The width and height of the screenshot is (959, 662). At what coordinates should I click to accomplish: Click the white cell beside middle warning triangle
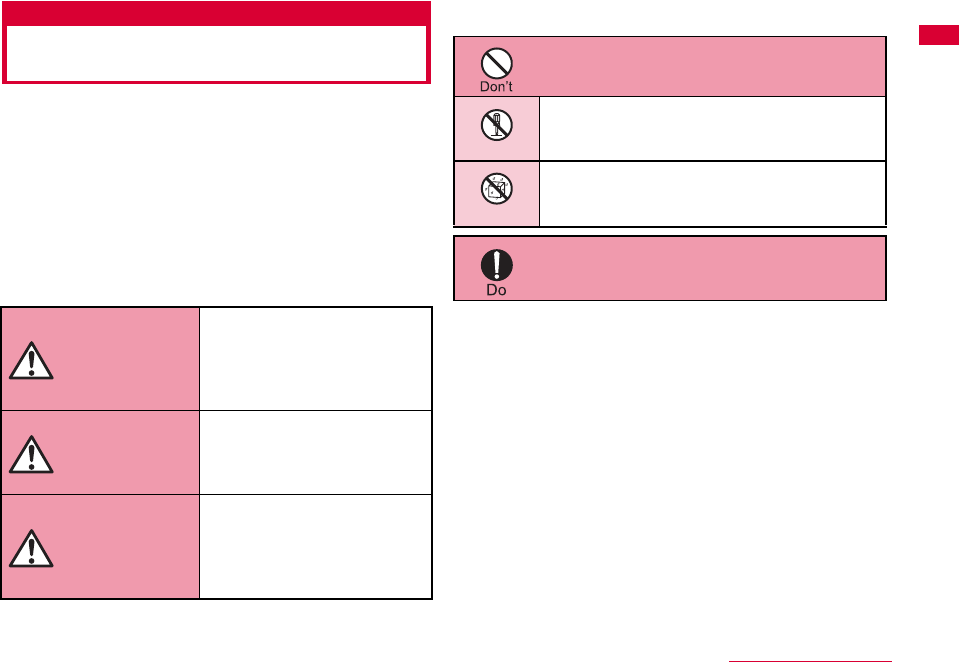coord(315,452)
